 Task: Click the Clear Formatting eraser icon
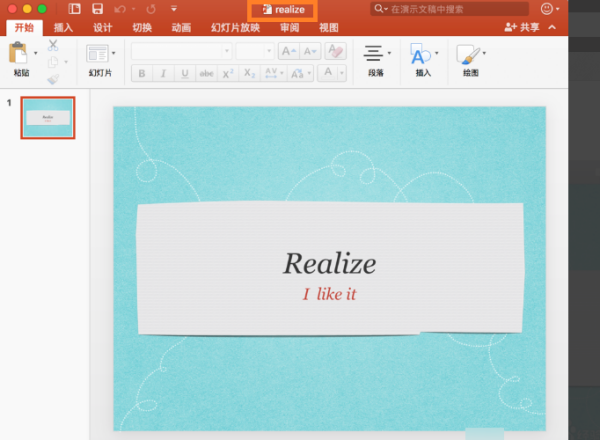(336, 51)
